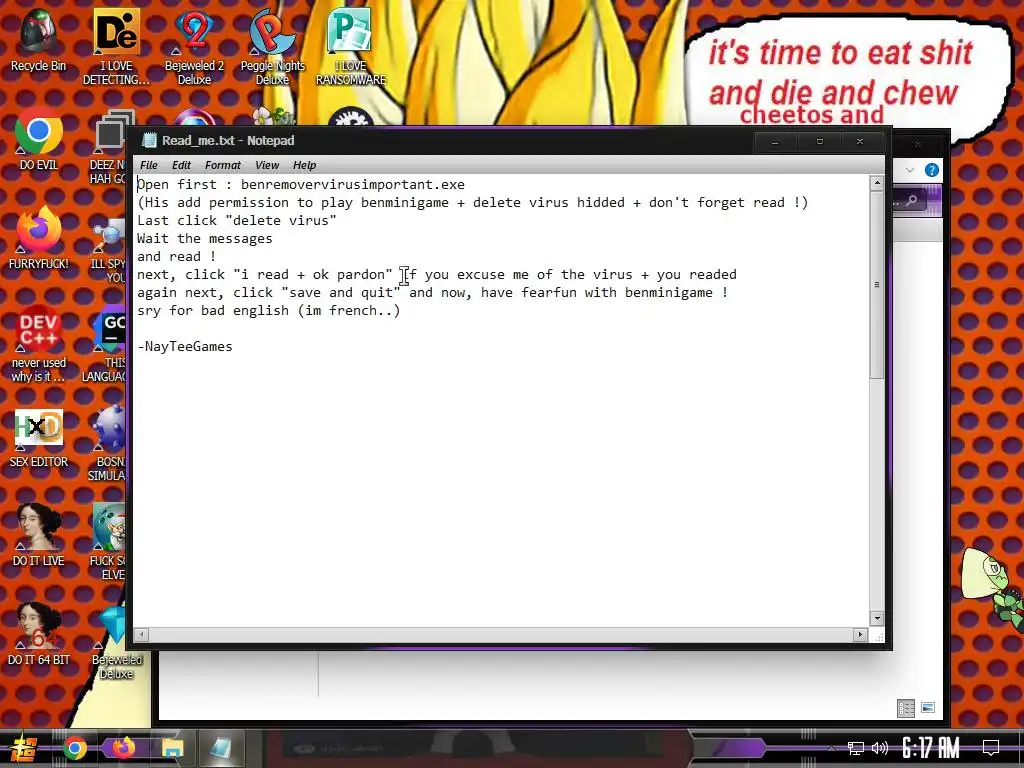Open Firefox from the taskbar
Image resolution: width=1024 pixels, height=768 pixels.
(123, 748)
